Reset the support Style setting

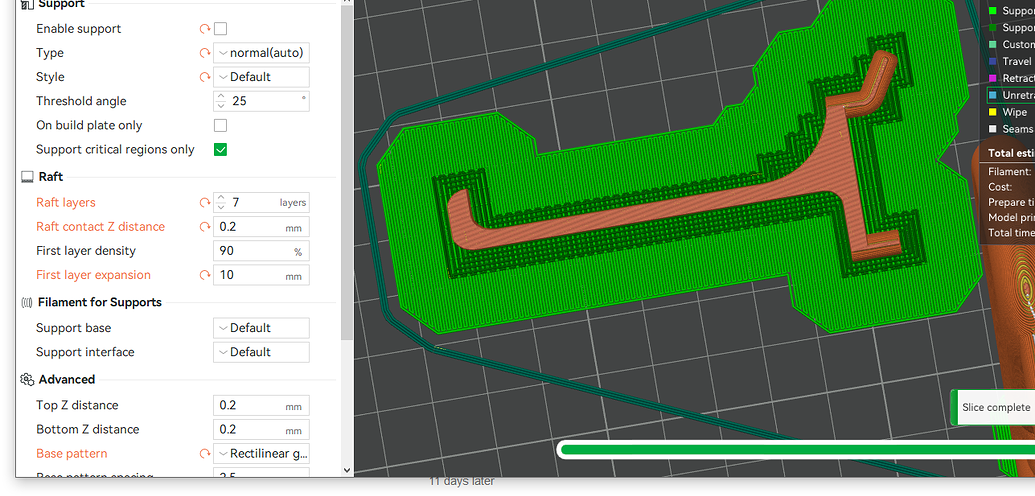205,77
